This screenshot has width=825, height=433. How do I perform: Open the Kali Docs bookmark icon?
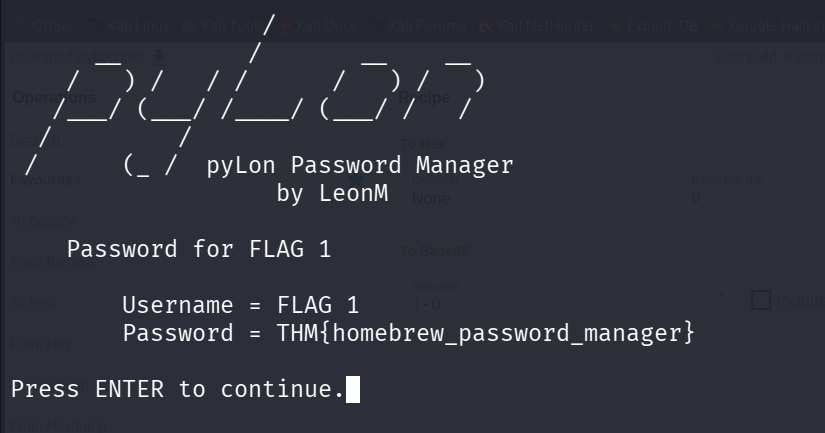coord(286,26)
